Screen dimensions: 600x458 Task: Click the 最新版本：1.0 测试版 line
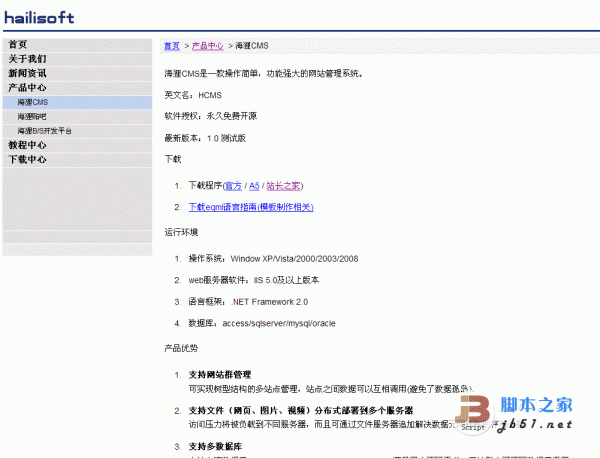[x=205, y=138]
